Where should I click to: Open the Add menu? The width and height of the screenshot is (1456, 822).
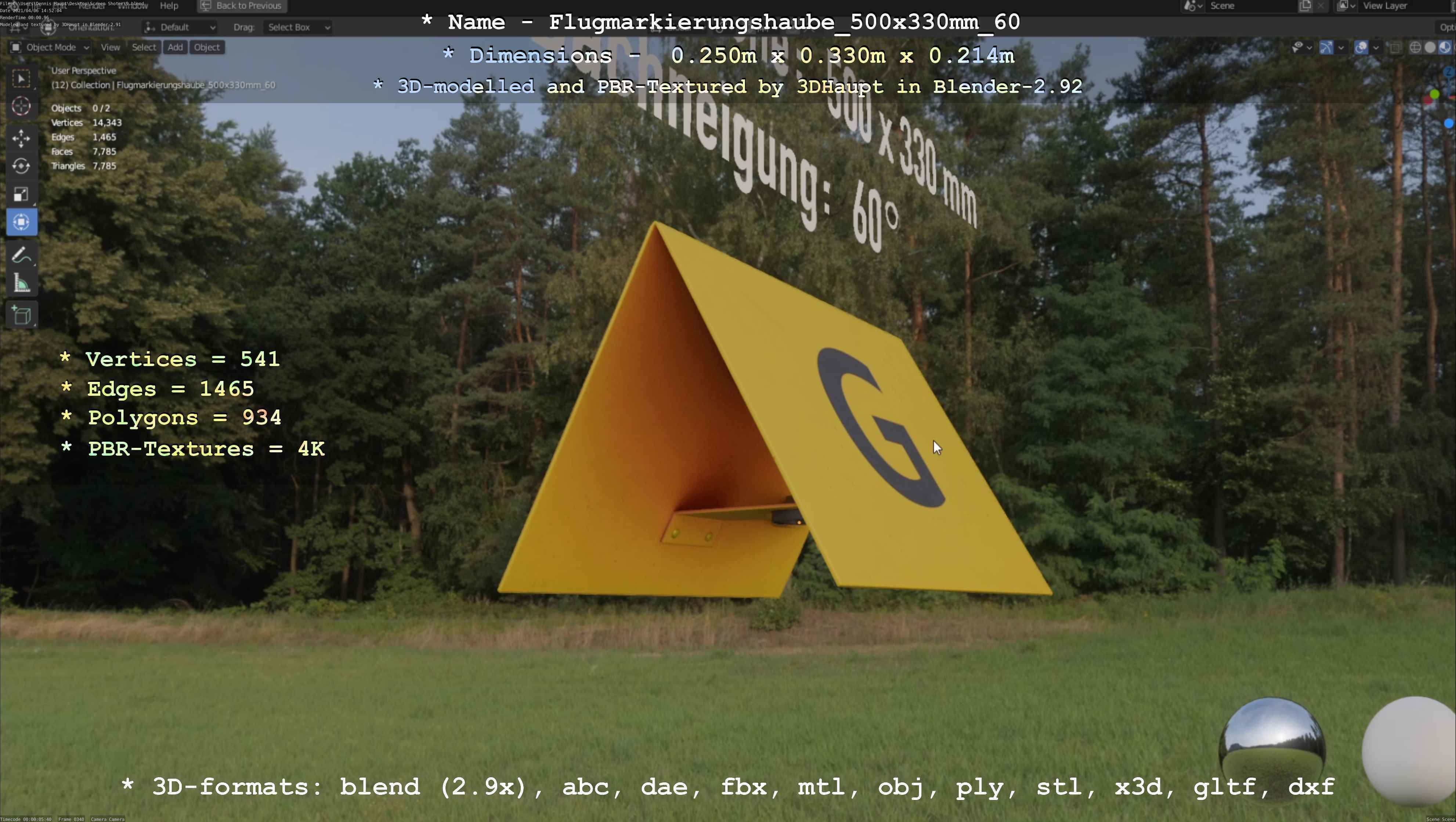(x=175, y=47)
